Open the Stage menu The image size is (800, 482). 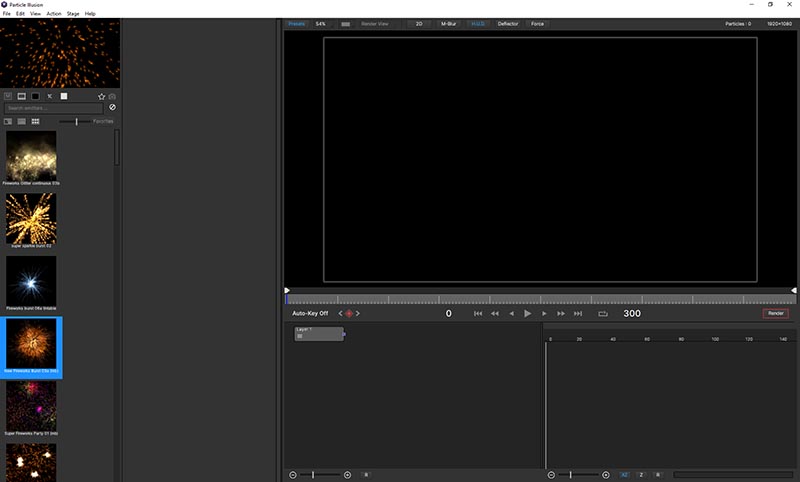pos(73,14)
